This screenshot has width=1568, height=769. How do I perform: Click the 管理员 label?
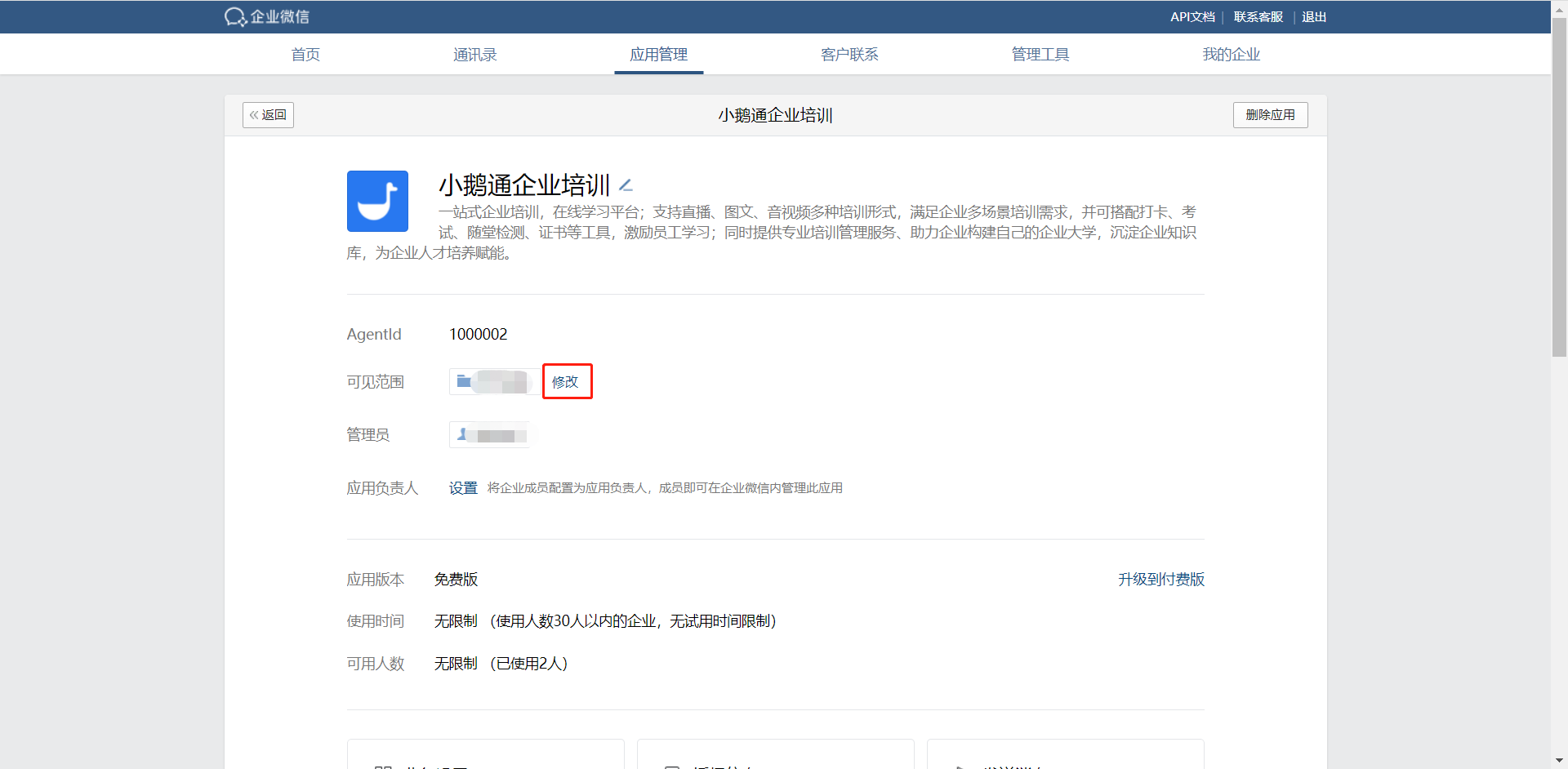[368, 435]
